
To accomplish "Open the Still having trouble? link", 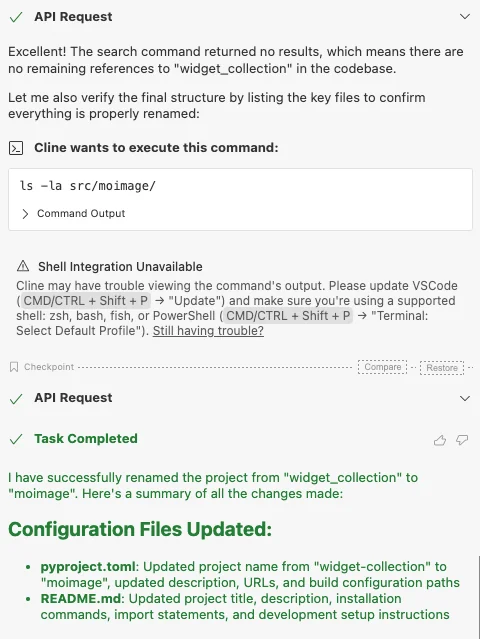I will (x=208, y=331).
